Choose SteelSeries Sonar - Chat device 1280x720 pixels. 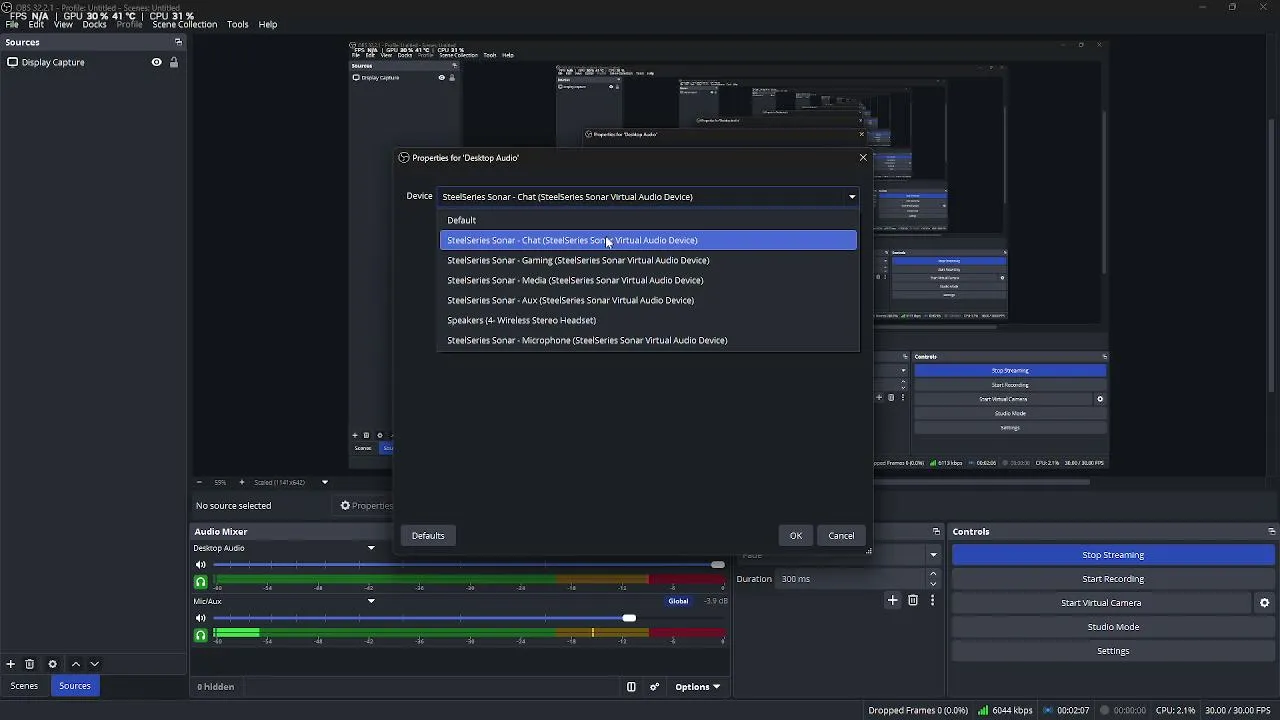(649, 240)
